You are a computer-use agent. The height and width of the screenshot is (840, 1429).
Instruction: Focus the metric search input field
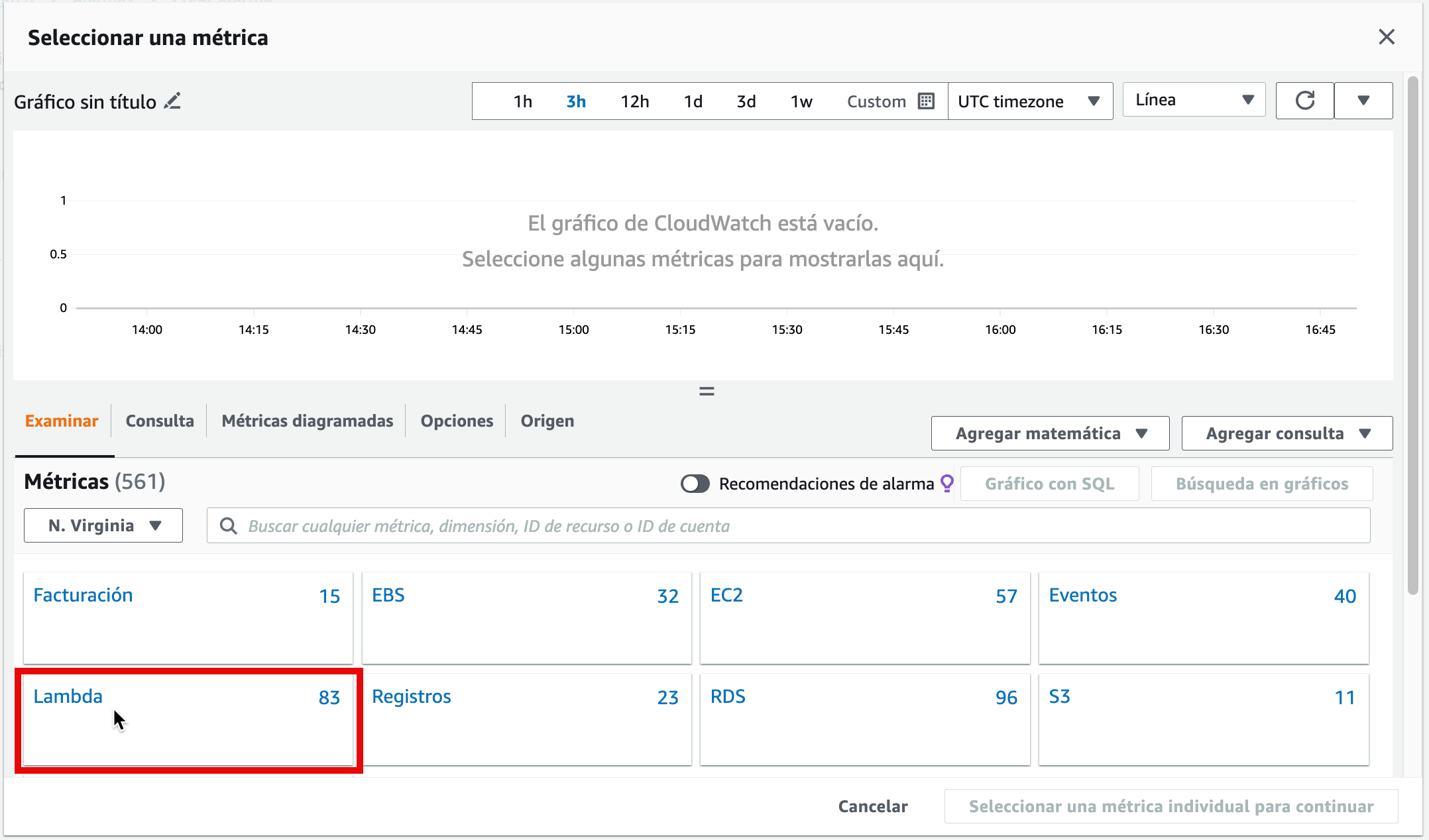click(789, 526)
